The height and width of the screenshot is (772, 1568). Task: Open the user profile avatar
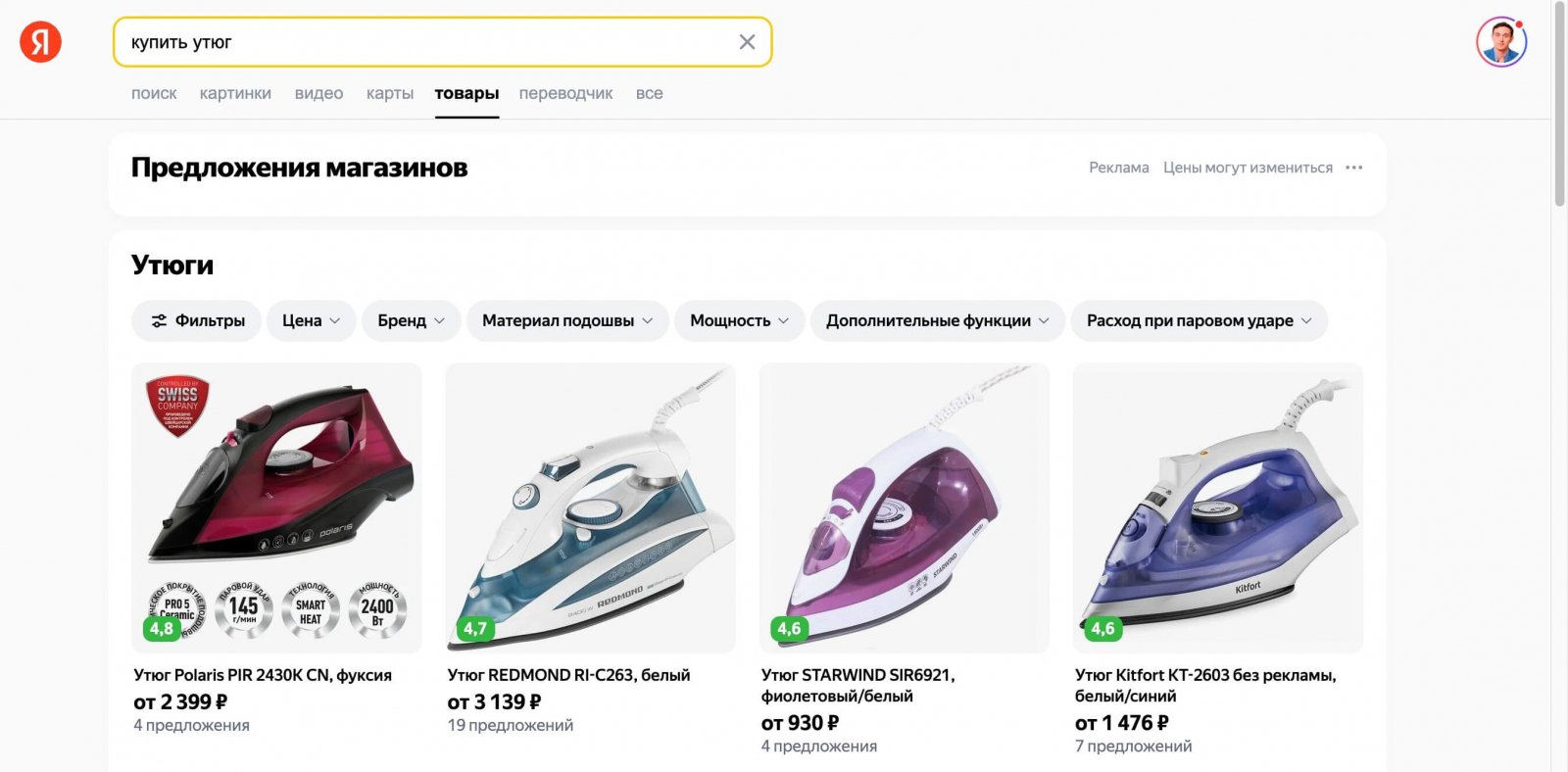click(x=1500, y=42)
